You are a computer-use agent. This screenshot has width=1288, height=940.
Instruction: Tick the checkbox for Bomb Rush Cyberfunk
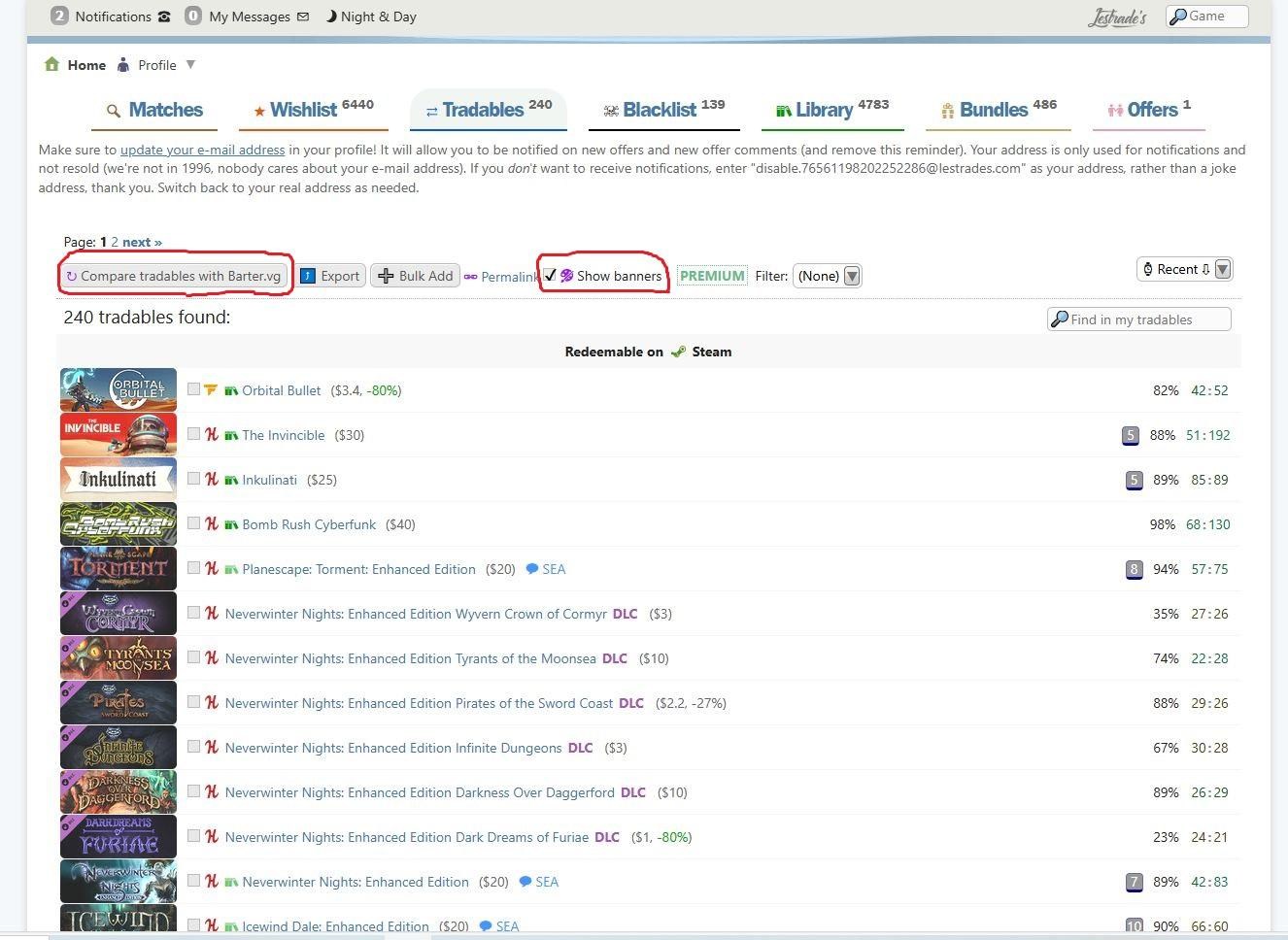point(194,523)
